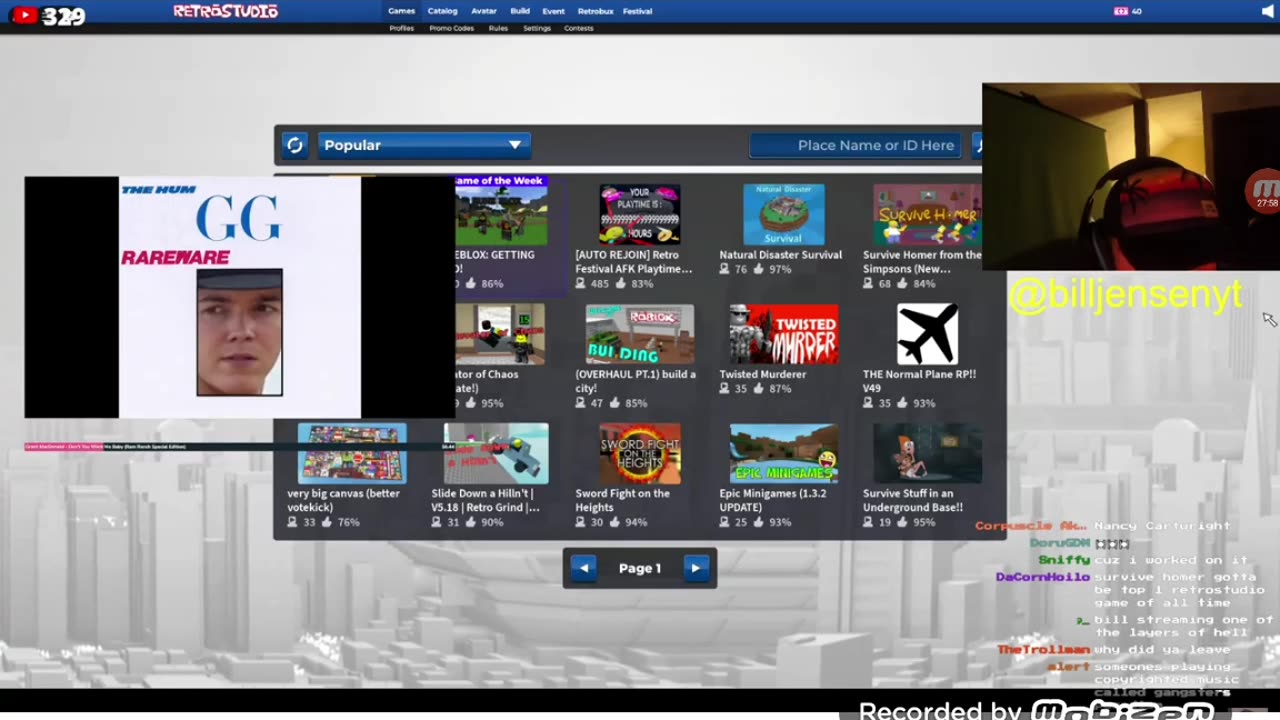Open the Popular sort dropdown
The height and width of the screenshot is (720, 1280).
[x=424, y=145]
